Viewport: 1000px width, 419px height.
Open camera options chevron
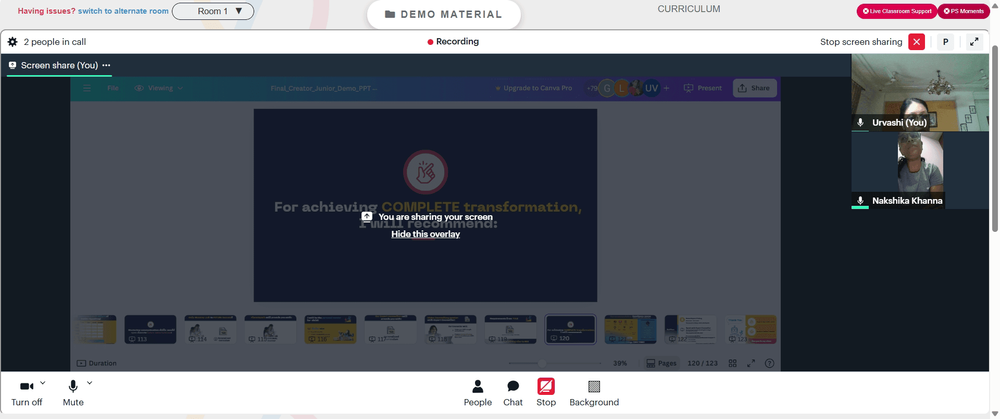click(43, 383)
